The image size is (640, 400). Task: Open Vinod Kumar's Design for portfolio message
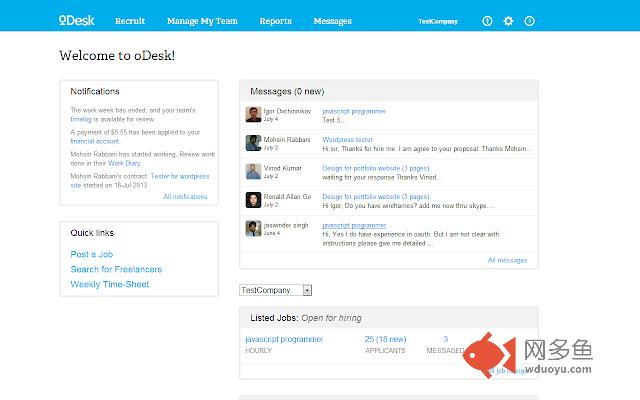[376, 168]
